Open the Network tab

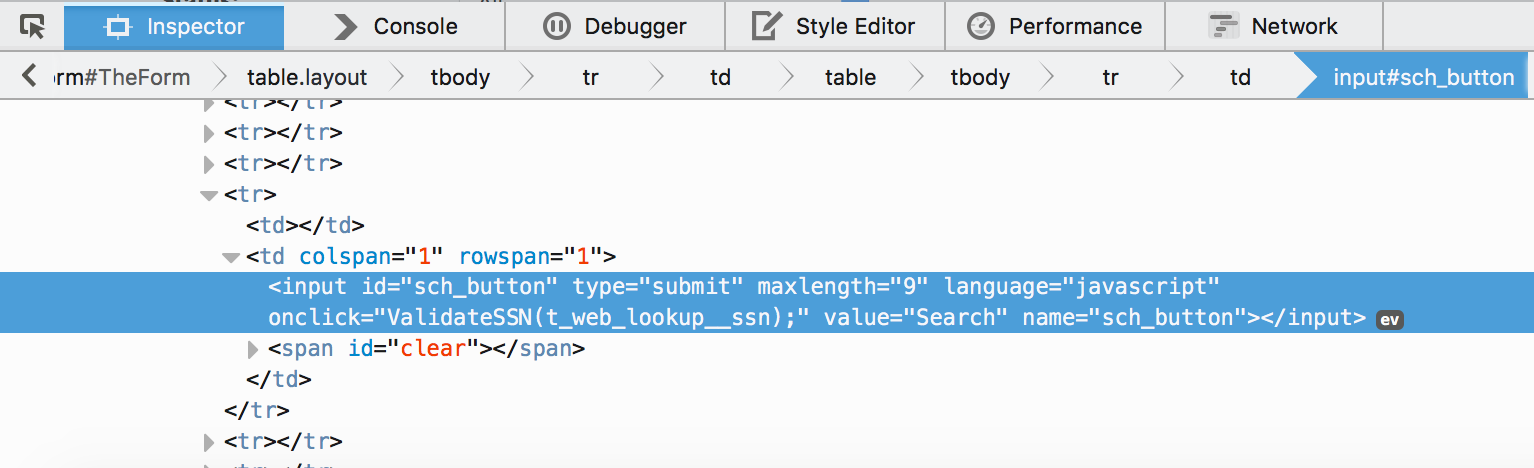1274,26
